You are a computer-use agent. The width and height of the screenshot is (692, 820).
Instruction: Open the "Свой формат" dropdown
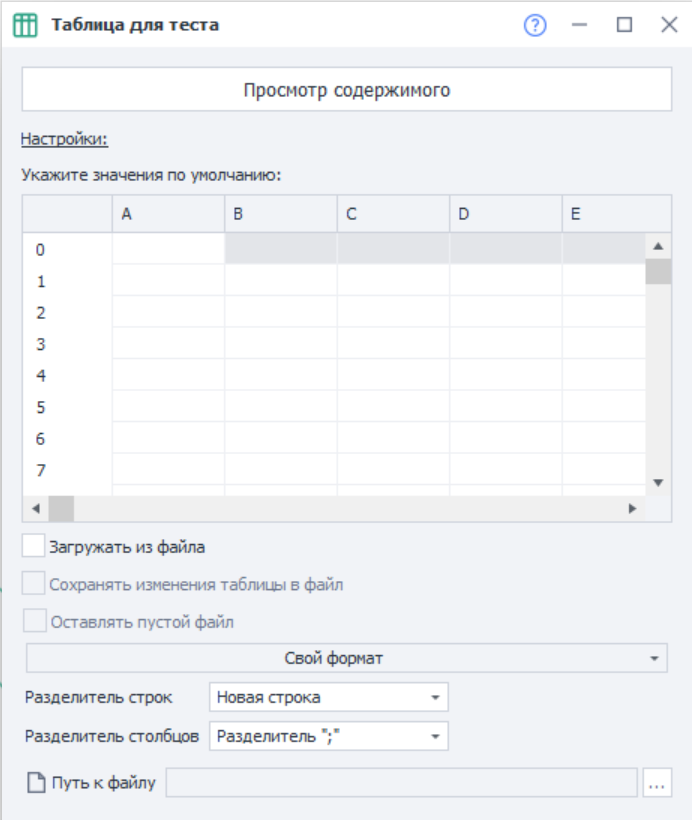pyautogui.click(x=346, y=656)
